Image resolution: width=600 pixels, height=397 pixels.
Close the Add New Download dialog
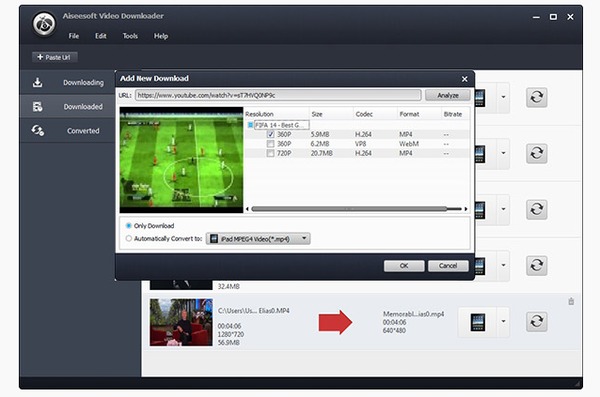465,79
